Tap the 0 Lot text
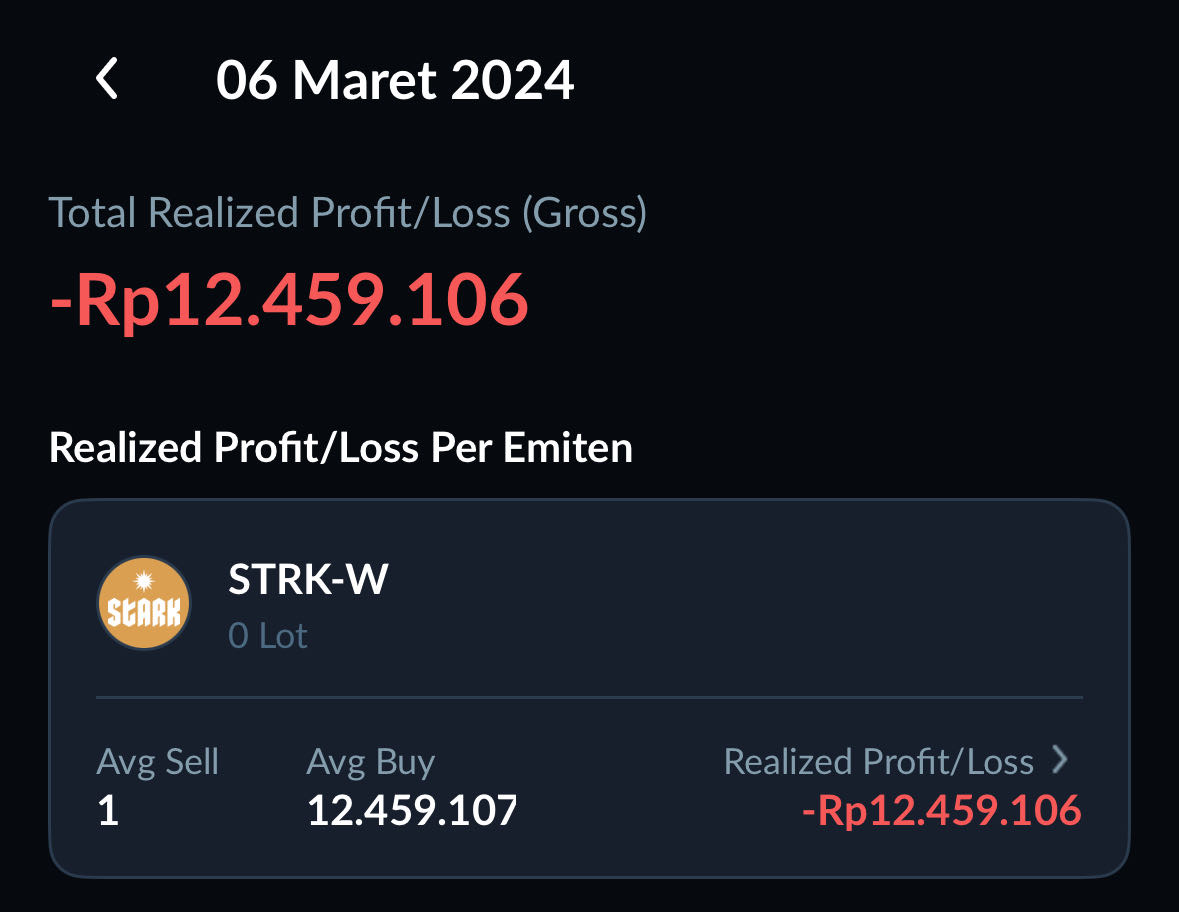This screenshot has height=912, width=1179. click(x=268, y=636)
